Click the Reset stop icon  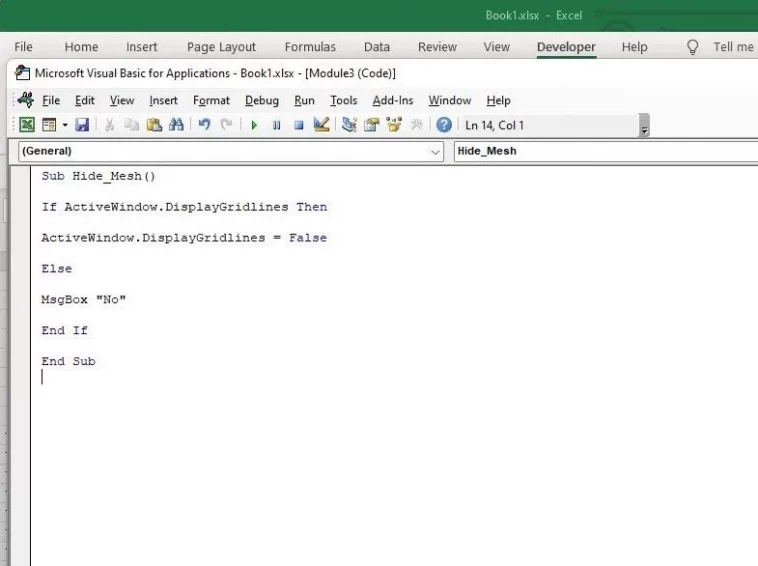299,126
